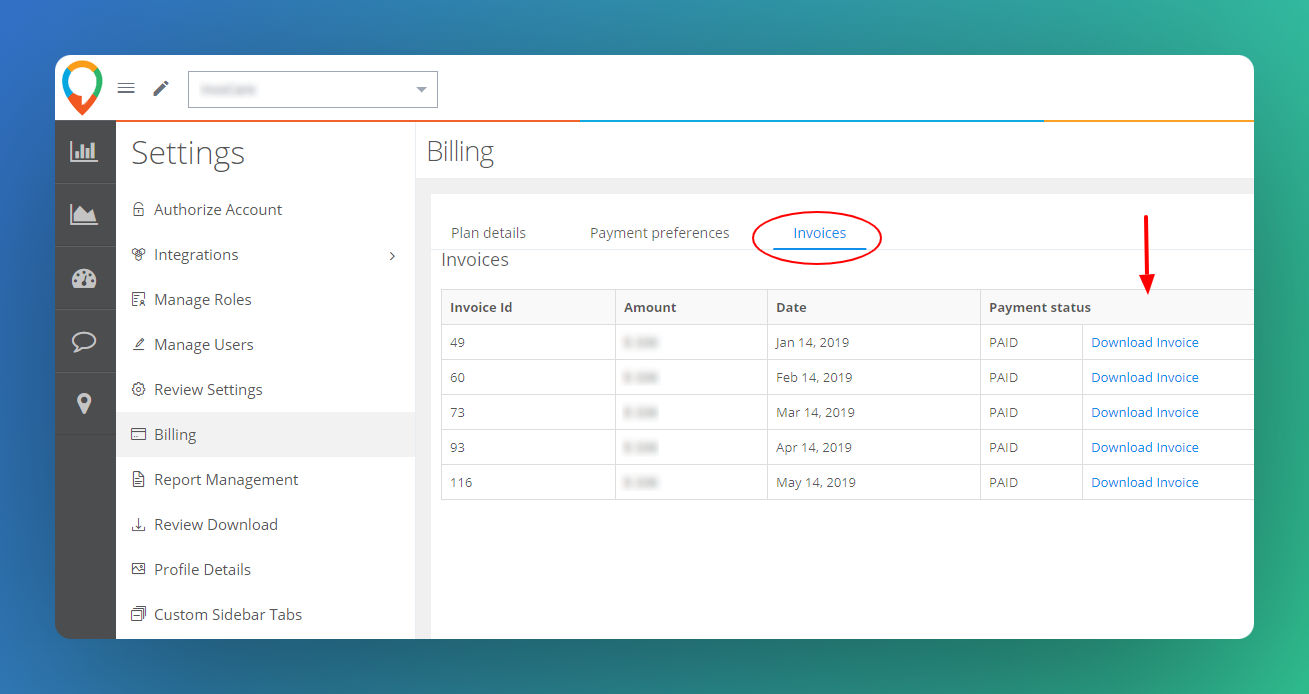The image size is (1309, 694).
Task: Open Report Management page
Action: point(226,479)
